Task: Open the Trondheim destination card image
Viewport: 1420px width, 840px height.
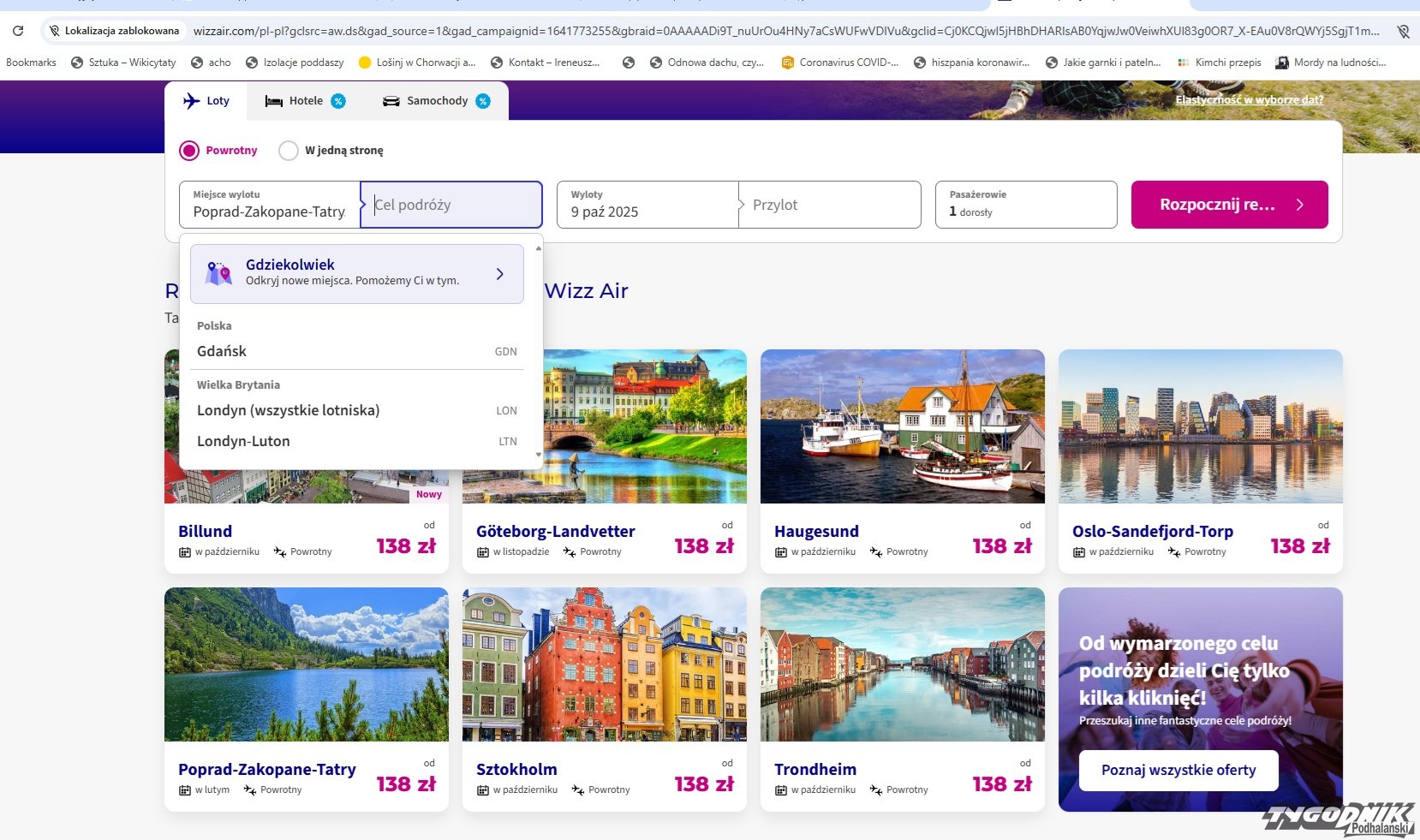Action: pyautogui.click(x=902, y=664)
